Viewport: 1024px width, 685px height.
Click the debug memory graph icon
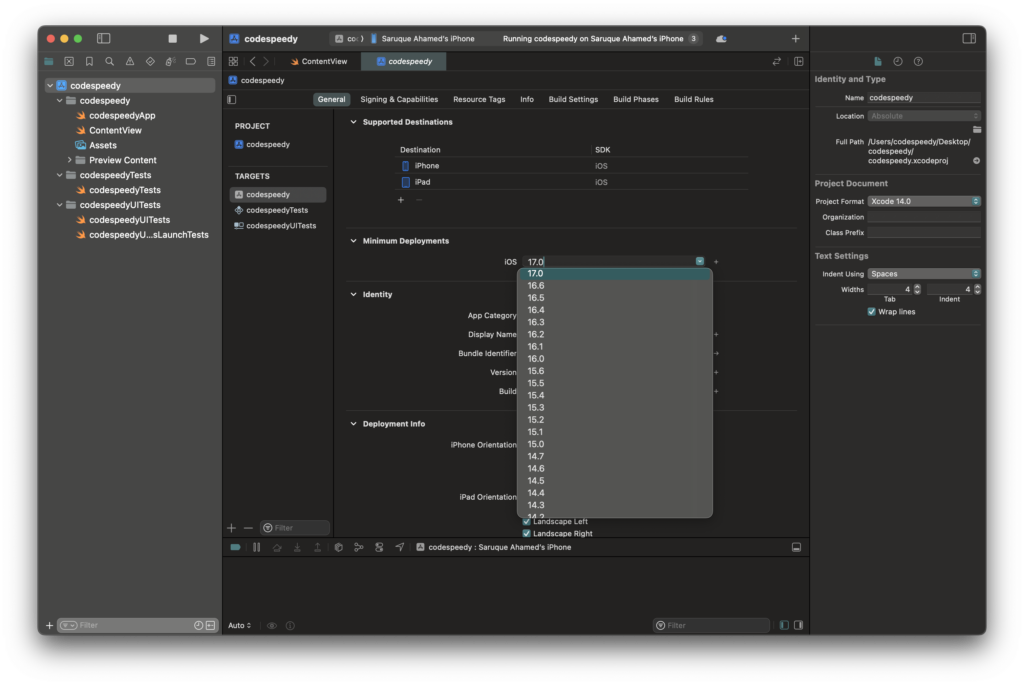(x=359, y=547)
